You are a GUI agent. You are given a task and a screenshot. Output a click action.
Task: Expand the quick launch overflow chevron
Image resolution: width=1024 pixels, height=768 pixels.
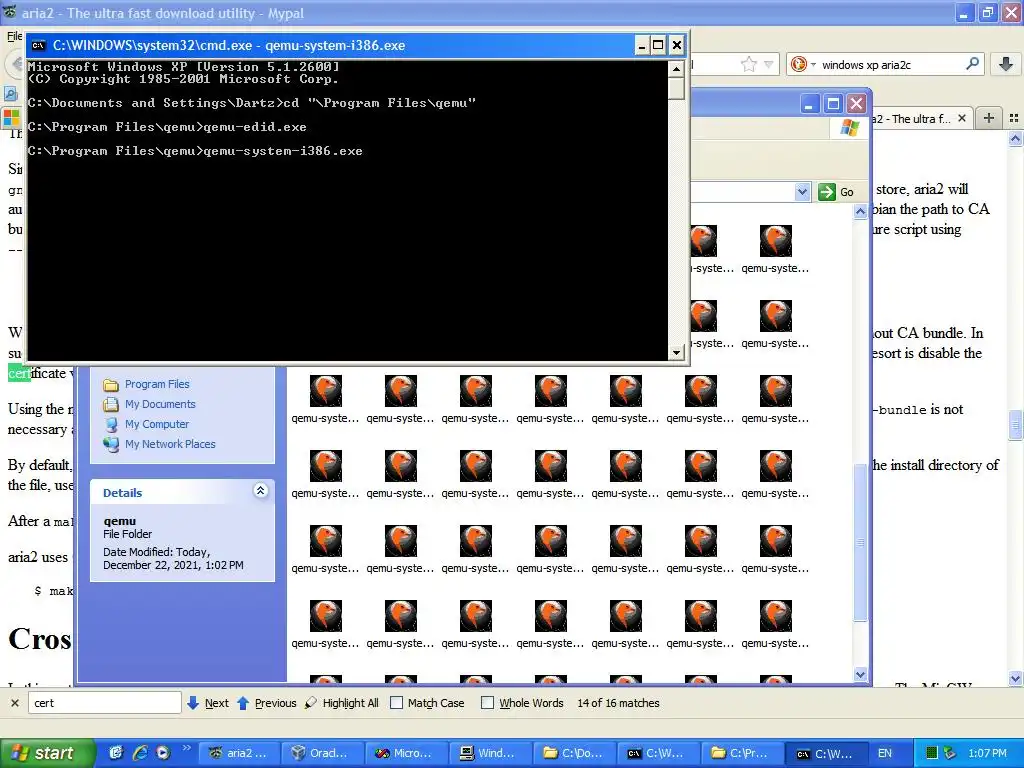[x=186, y=748]
